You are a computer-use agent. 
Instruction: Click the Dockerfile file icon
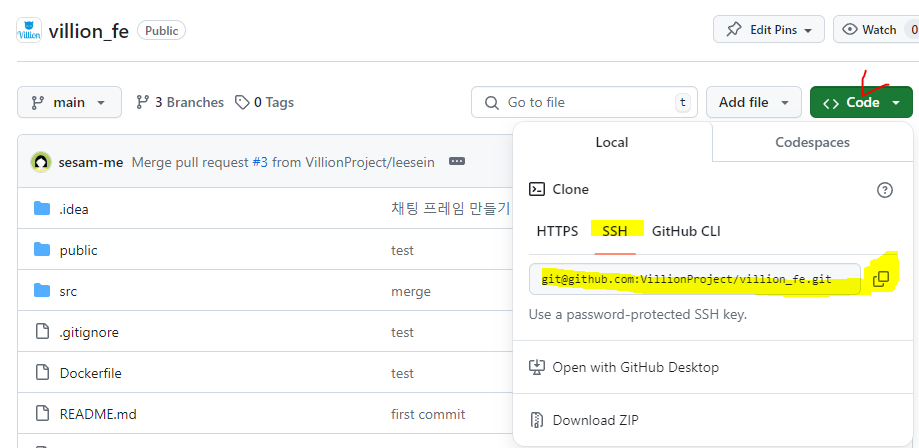tap(42, 372)
